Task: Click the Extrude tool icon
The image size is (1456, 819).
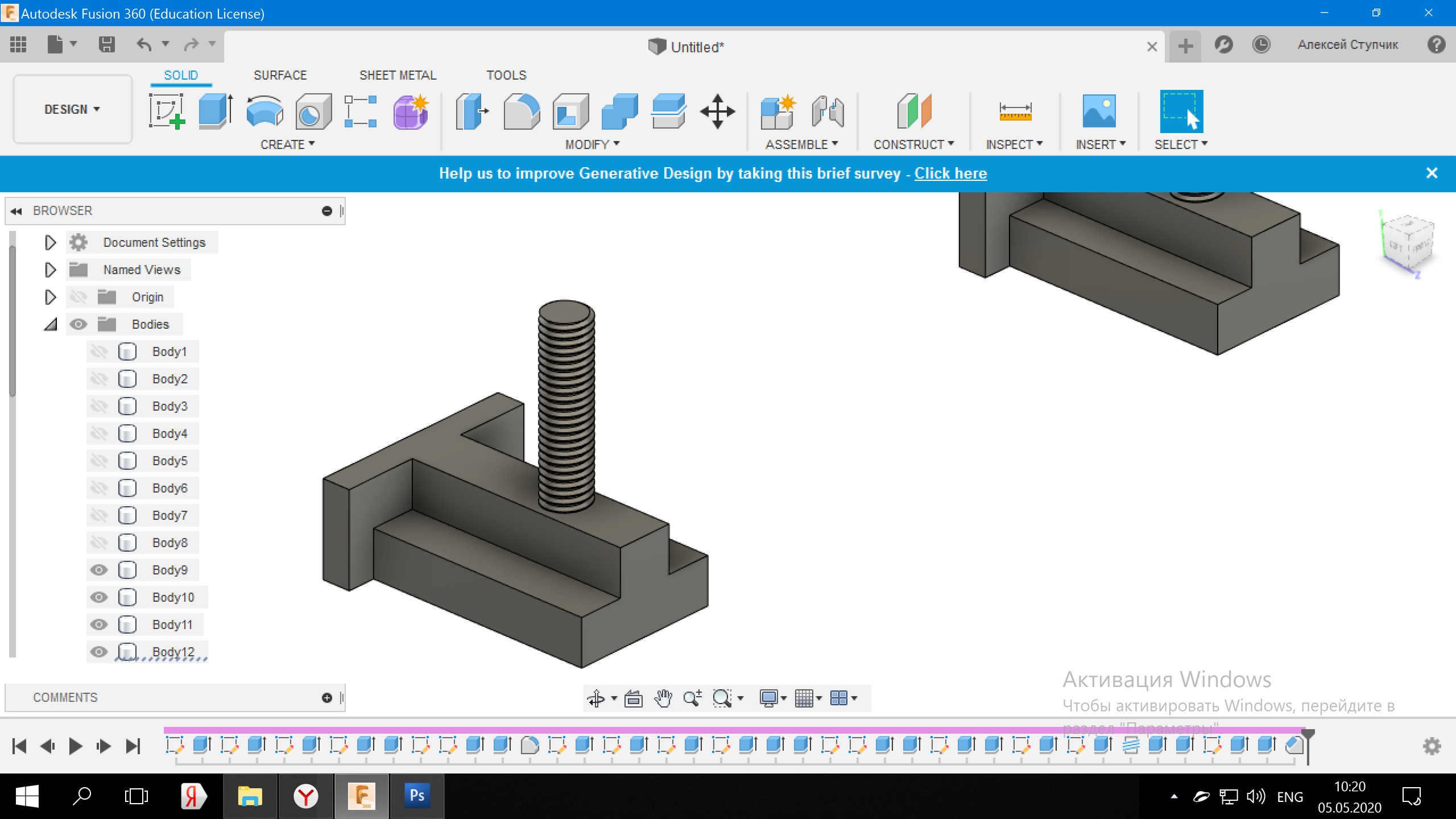Action: [216, 111]
